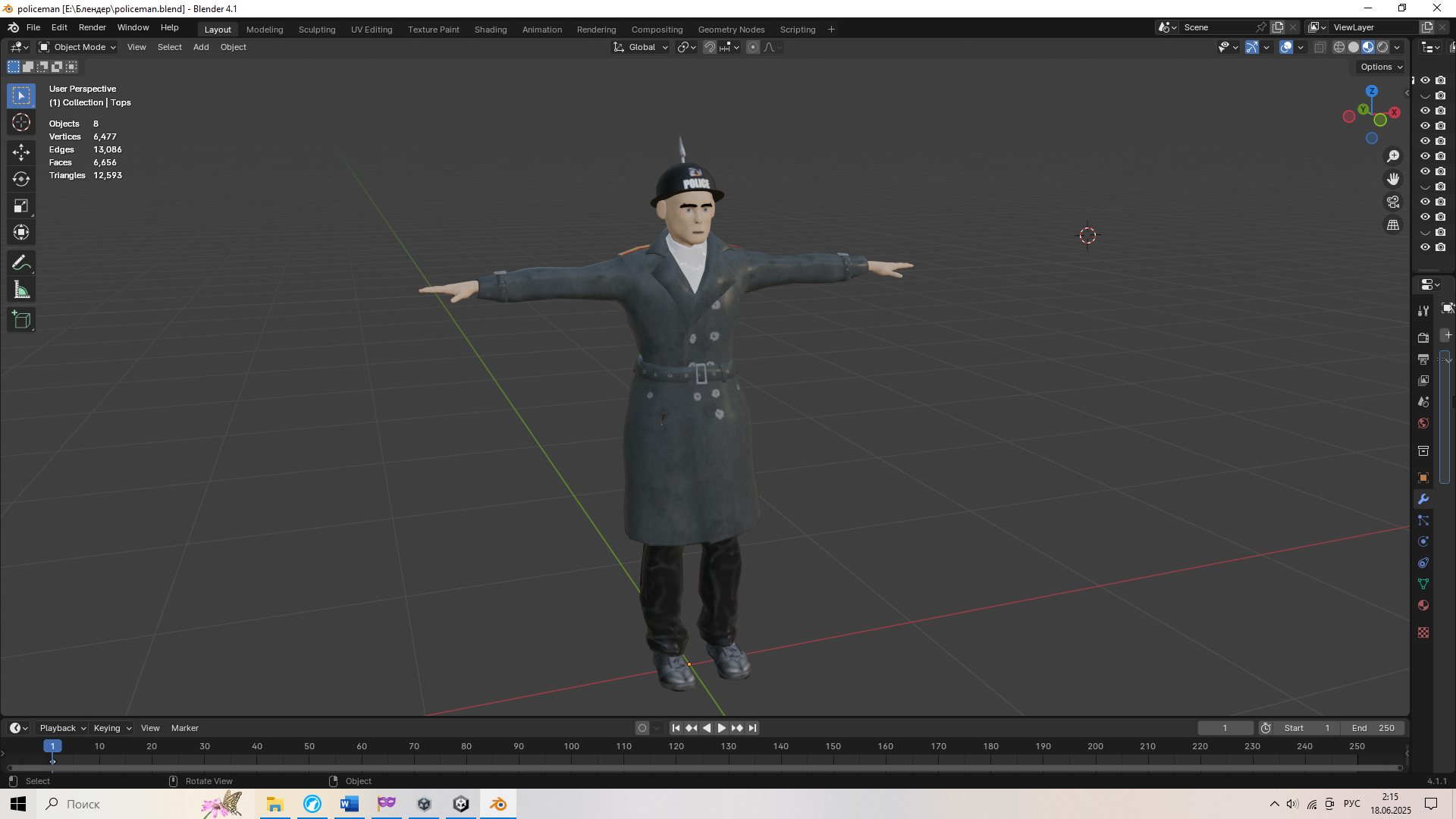Toggle snapping magnet in header
1456x819 pixels.
click(x=709, y=47)
